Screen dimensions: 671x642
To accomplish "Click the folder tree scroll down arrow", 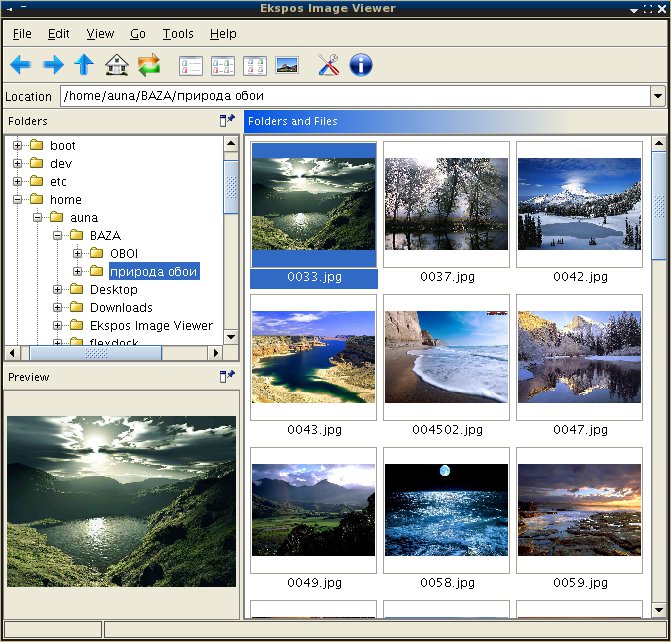I will coord(231,337).
